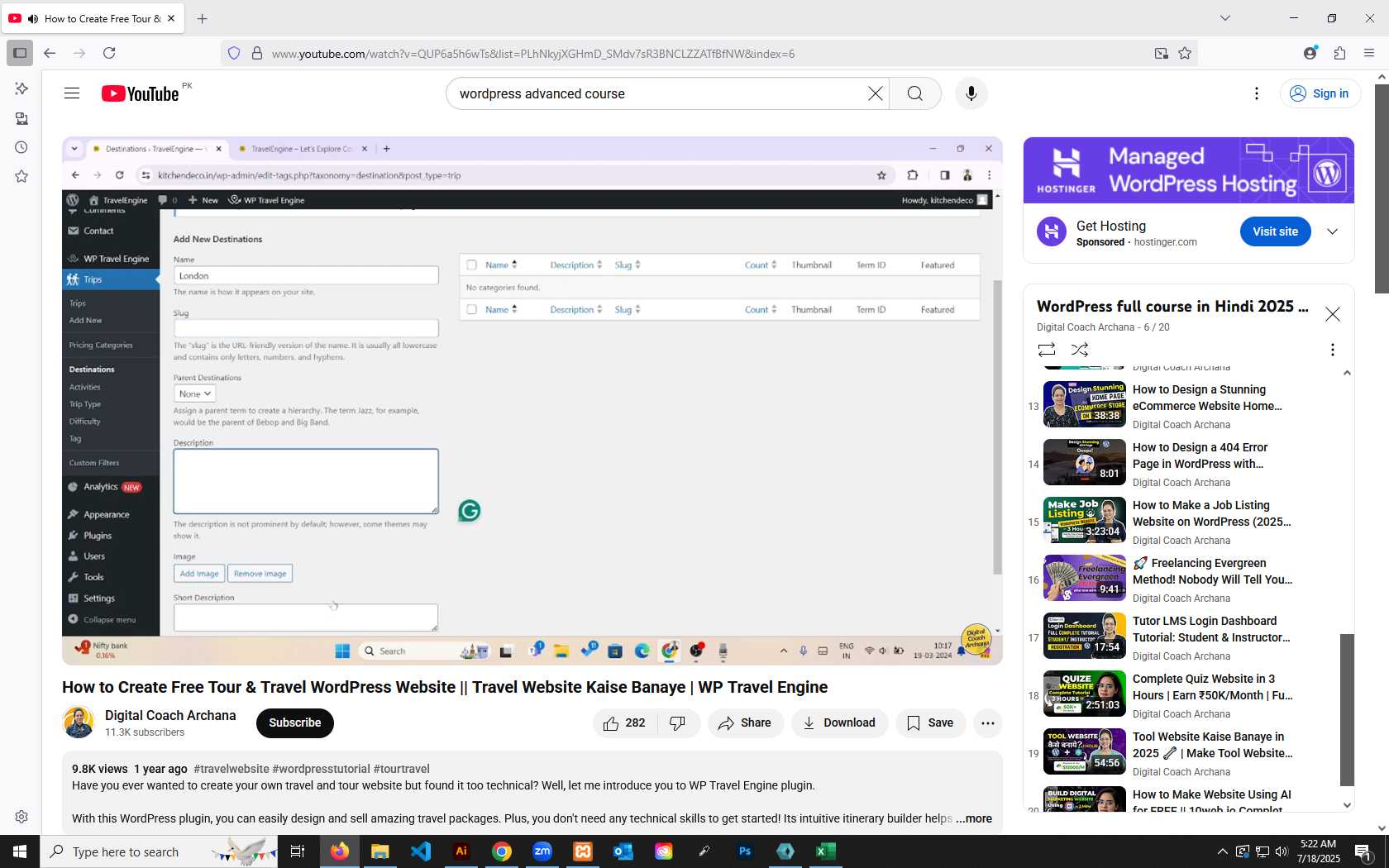Toggle playlist loop
This screenshot has height=868, width=1389.
click(1047, 350)
